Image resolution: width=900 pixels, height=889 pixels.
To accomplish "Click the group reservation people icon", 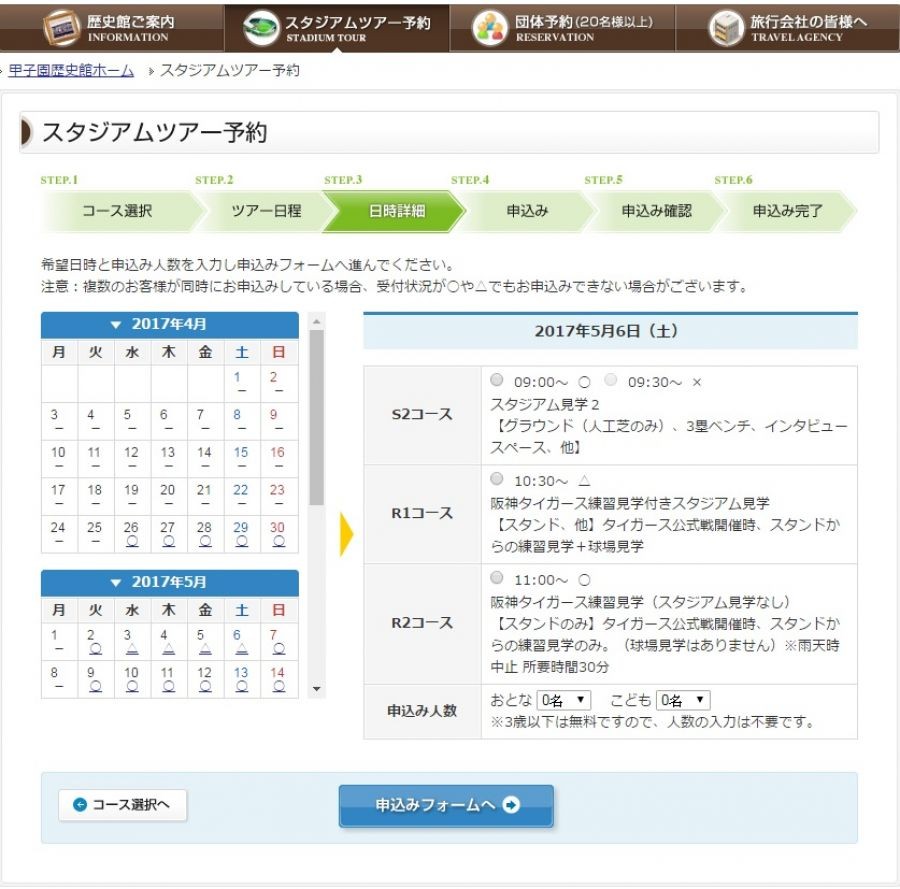I will tap(490, 28).
